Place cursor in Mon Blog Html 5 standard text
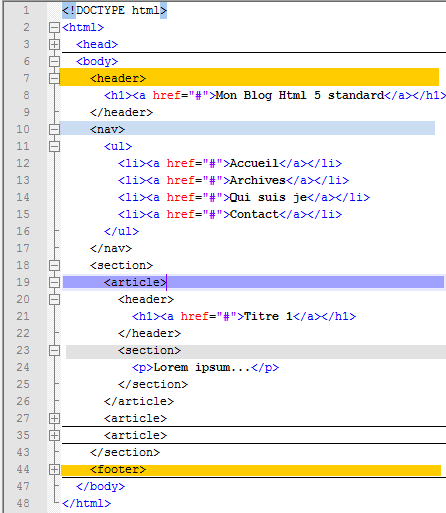The width and height of the screenshot is (446, 513). pos(300,95)
